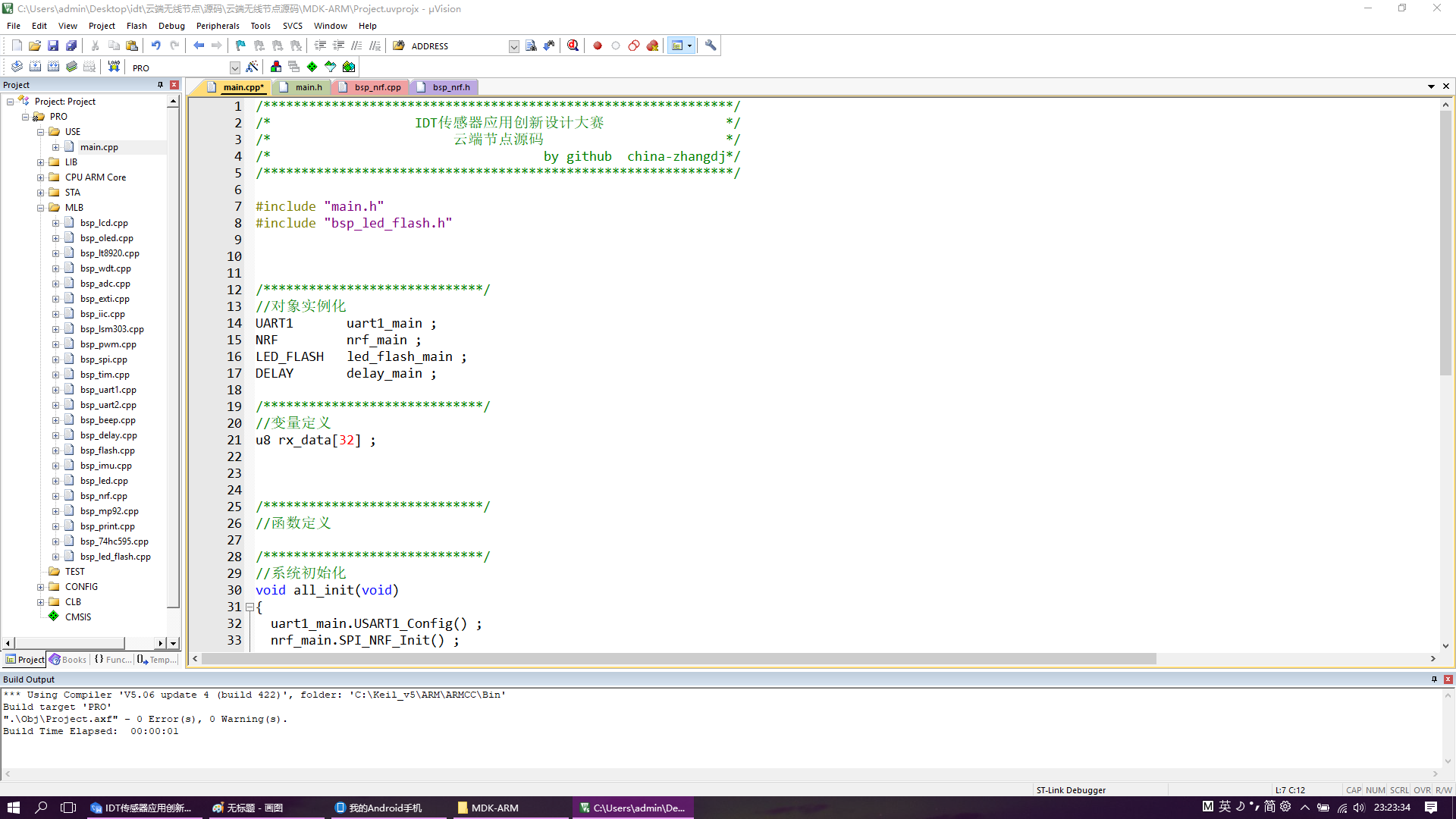Click on bsp_led_flash.cpp file
This screenshot has height=819, width=1456.
113,556
